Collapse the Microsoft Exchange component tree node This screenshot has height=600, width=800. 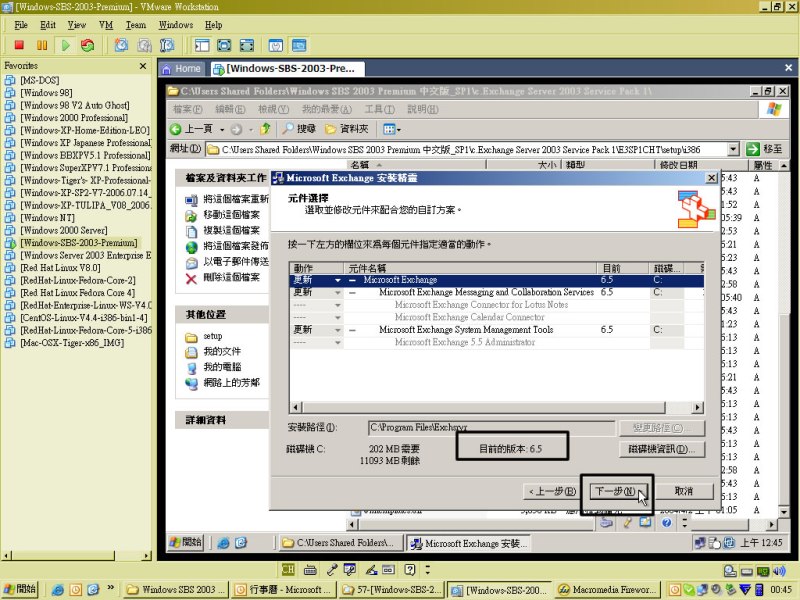click(353, 280)
